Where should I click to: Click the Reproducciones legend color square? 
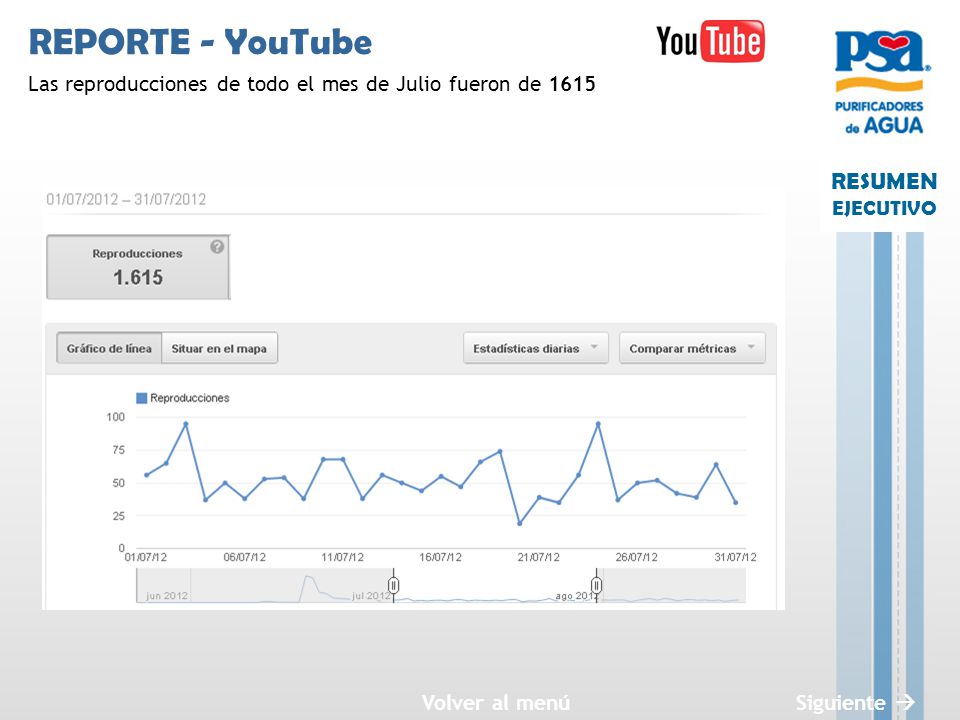coord(141,398)
